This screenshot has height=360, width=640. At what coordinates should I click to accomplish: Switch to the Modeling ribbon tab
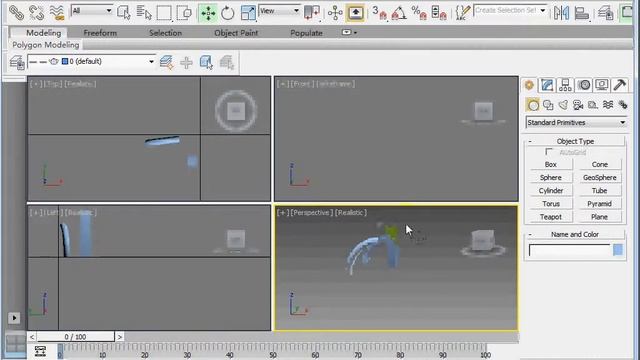43,33
